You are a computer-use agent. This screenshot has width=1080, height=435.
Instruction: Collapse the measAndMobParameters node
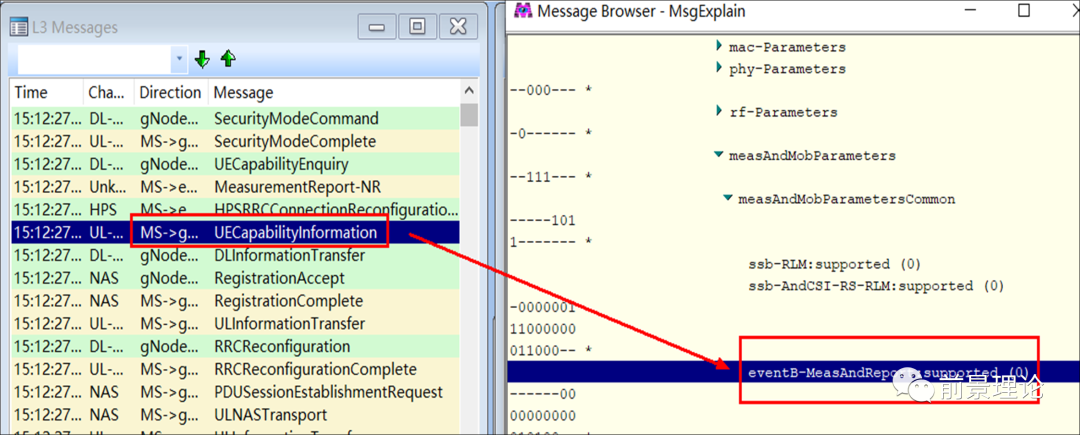point(719,156)
